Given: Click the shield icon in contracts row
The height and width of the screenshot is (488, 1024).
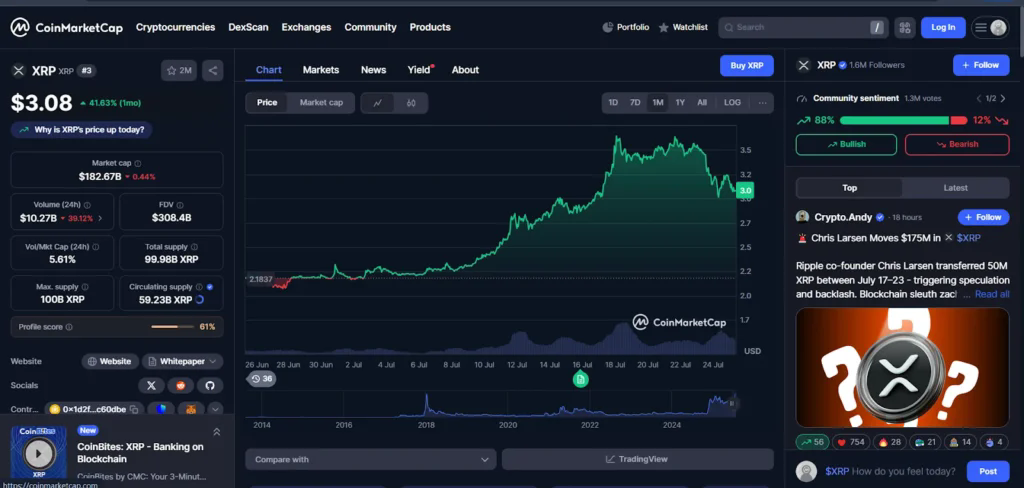Looking at the screenshot, I should [161, 410].
